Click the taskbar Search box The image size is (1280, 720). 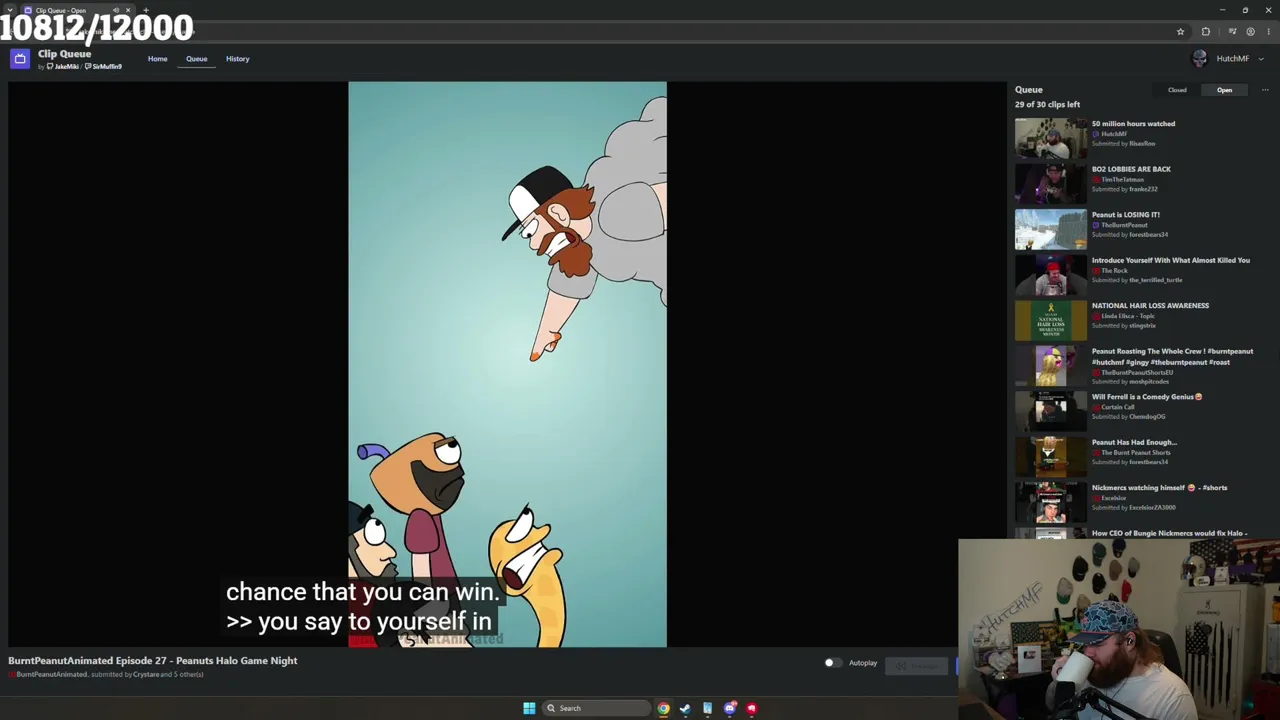click(x=596, y=708)
